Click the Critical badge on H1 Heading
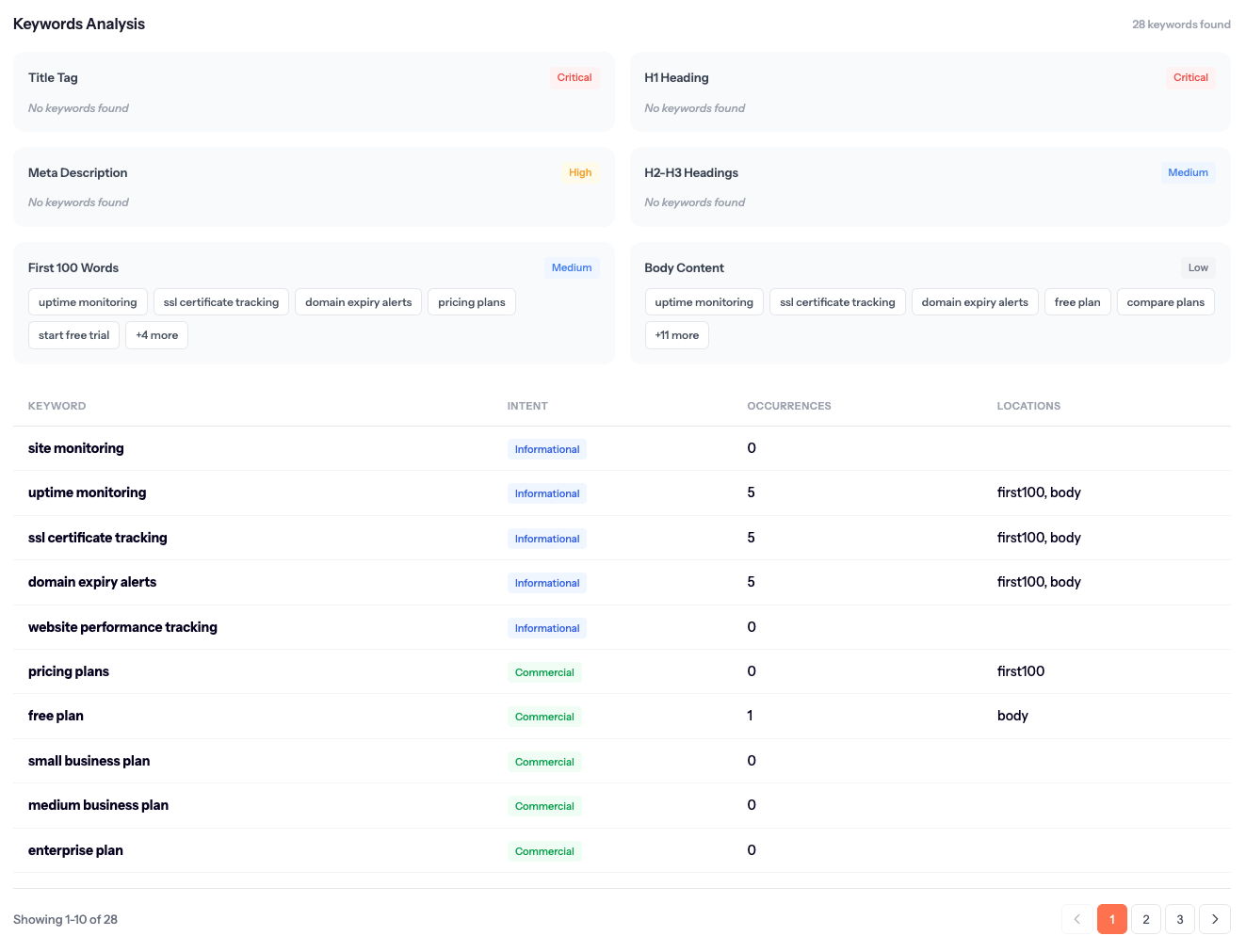 1190,77
